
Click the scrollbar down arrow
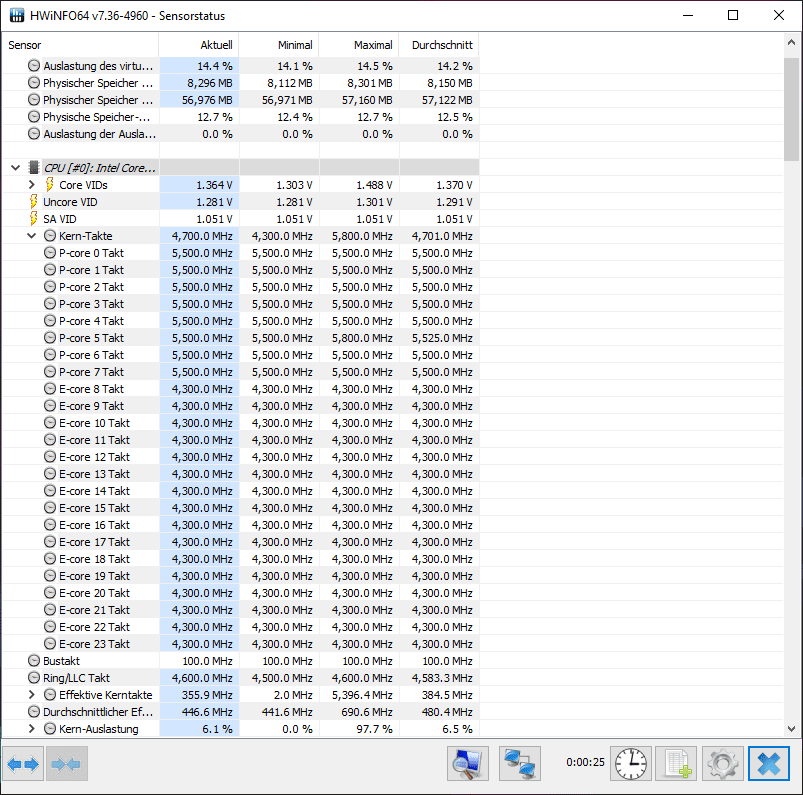pyautogui.click(x=791, y=728)
